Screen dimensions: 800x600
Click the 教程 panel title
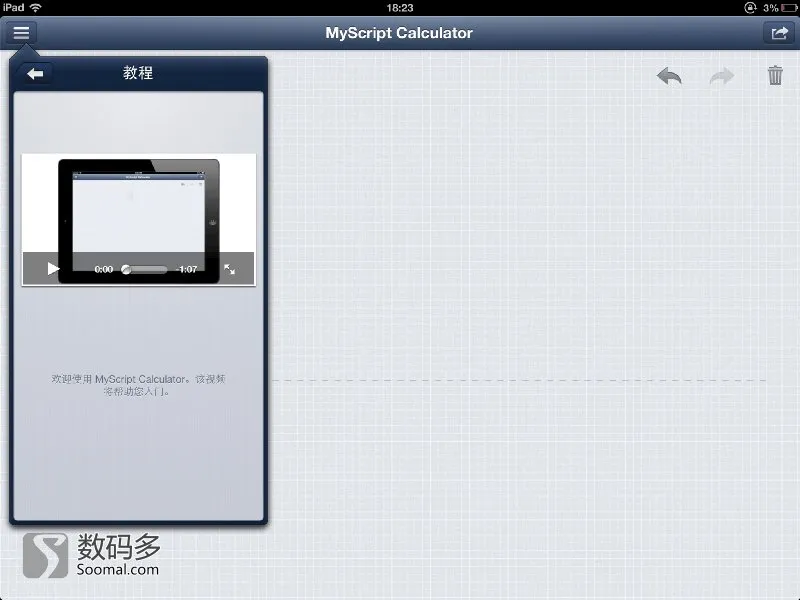(x=138, y=73)
